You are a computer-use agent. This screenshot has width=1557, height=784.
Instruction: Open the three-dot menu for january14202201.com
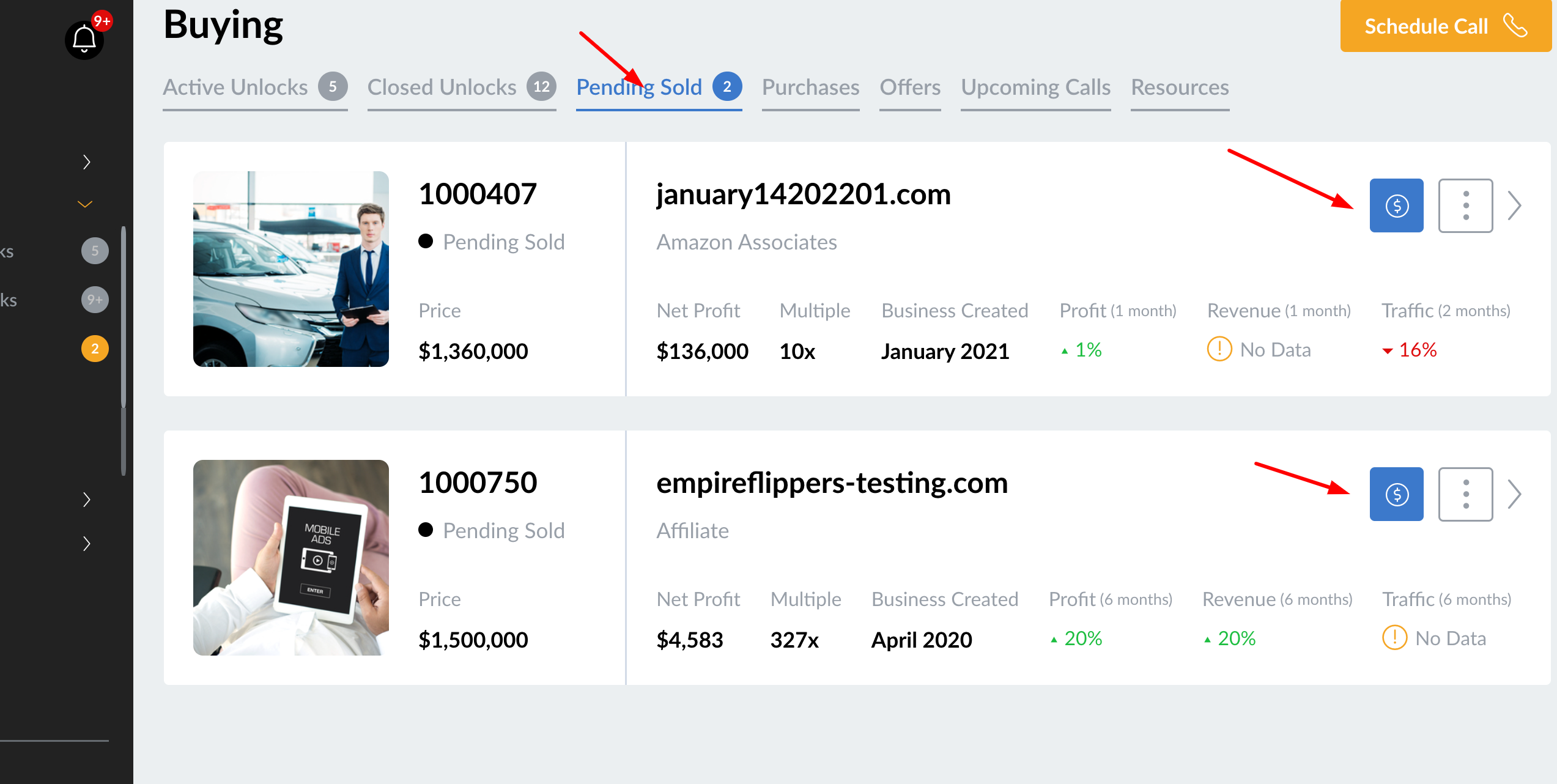pyautogui.click(x=1465, y=205)
